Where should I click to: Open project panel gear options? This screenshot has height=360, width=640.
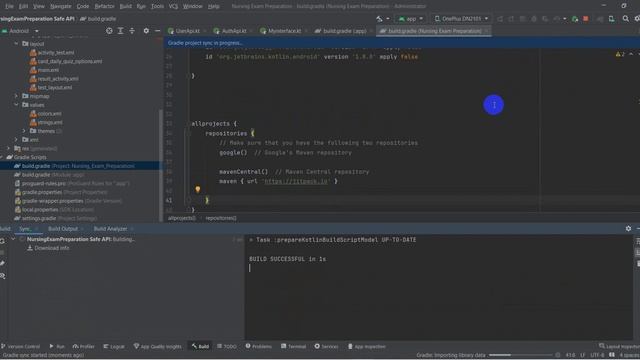(146, 31)
